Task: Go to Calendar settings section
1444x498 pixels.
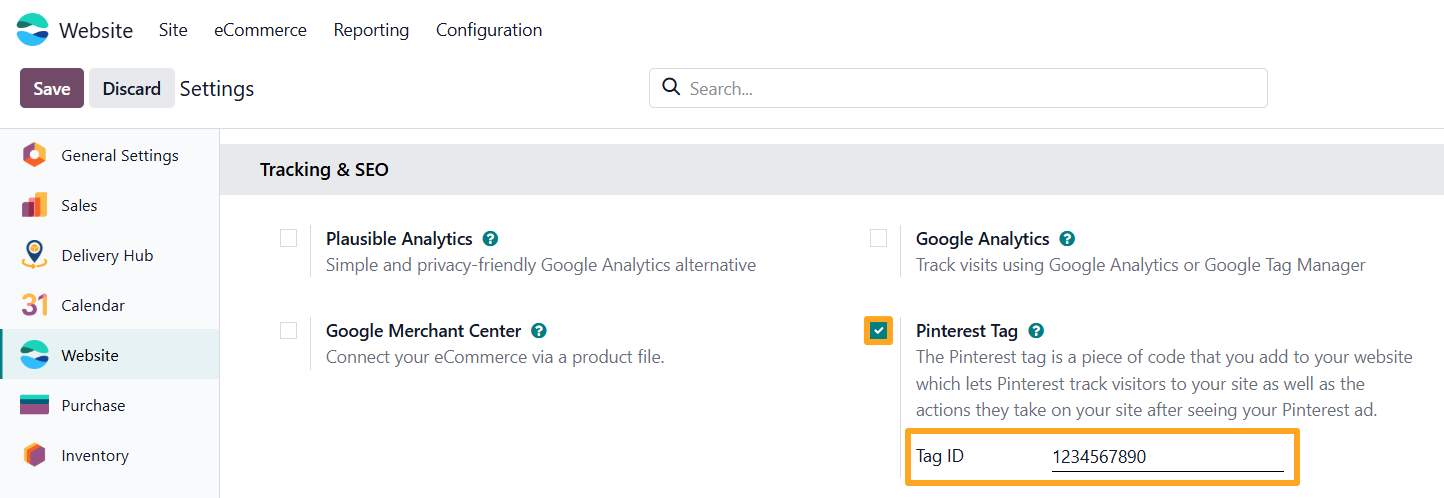Action: click(x=110, y=305)
